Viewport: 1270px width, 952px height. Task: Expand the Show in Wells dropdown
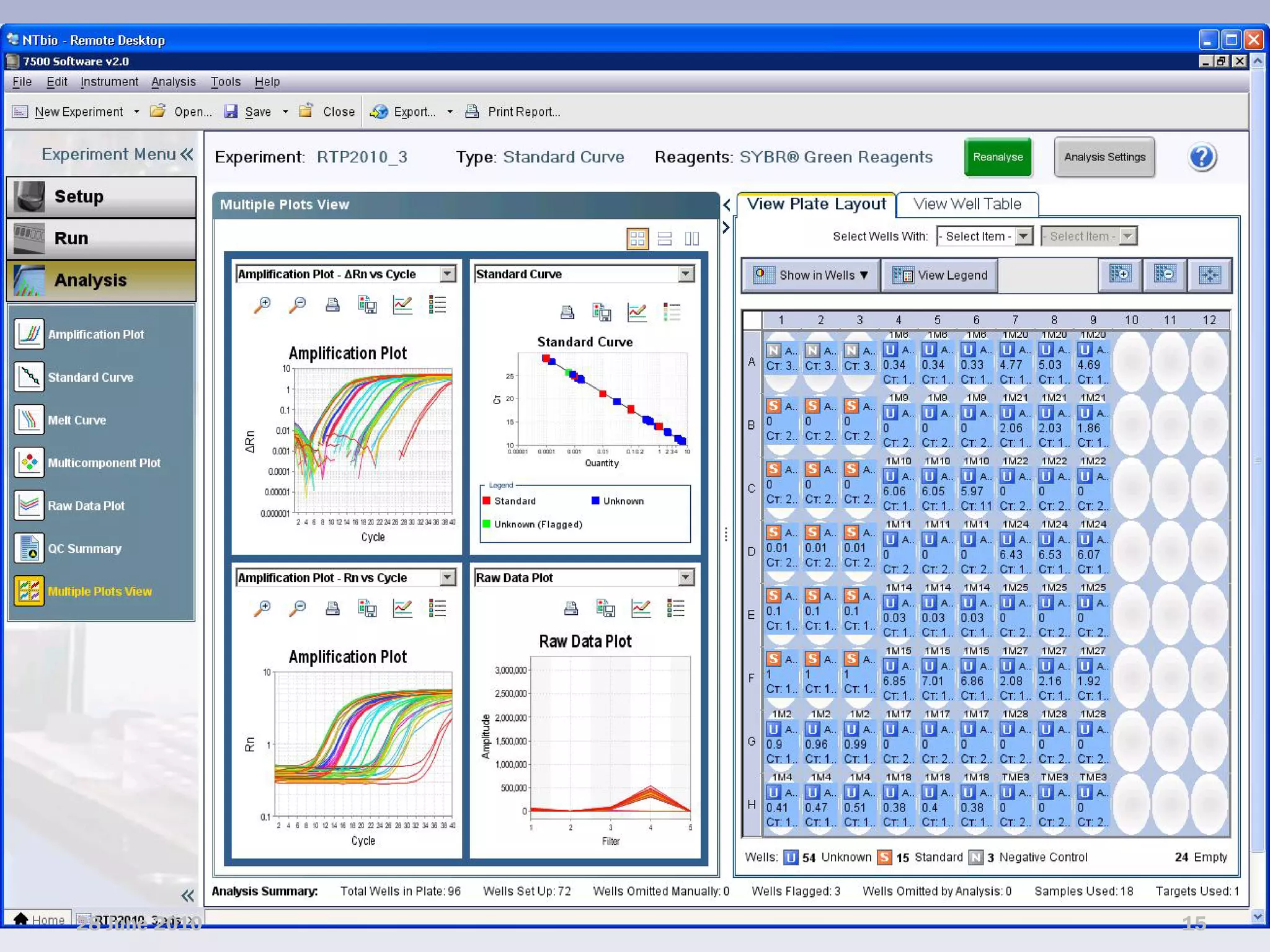point(812,275)
